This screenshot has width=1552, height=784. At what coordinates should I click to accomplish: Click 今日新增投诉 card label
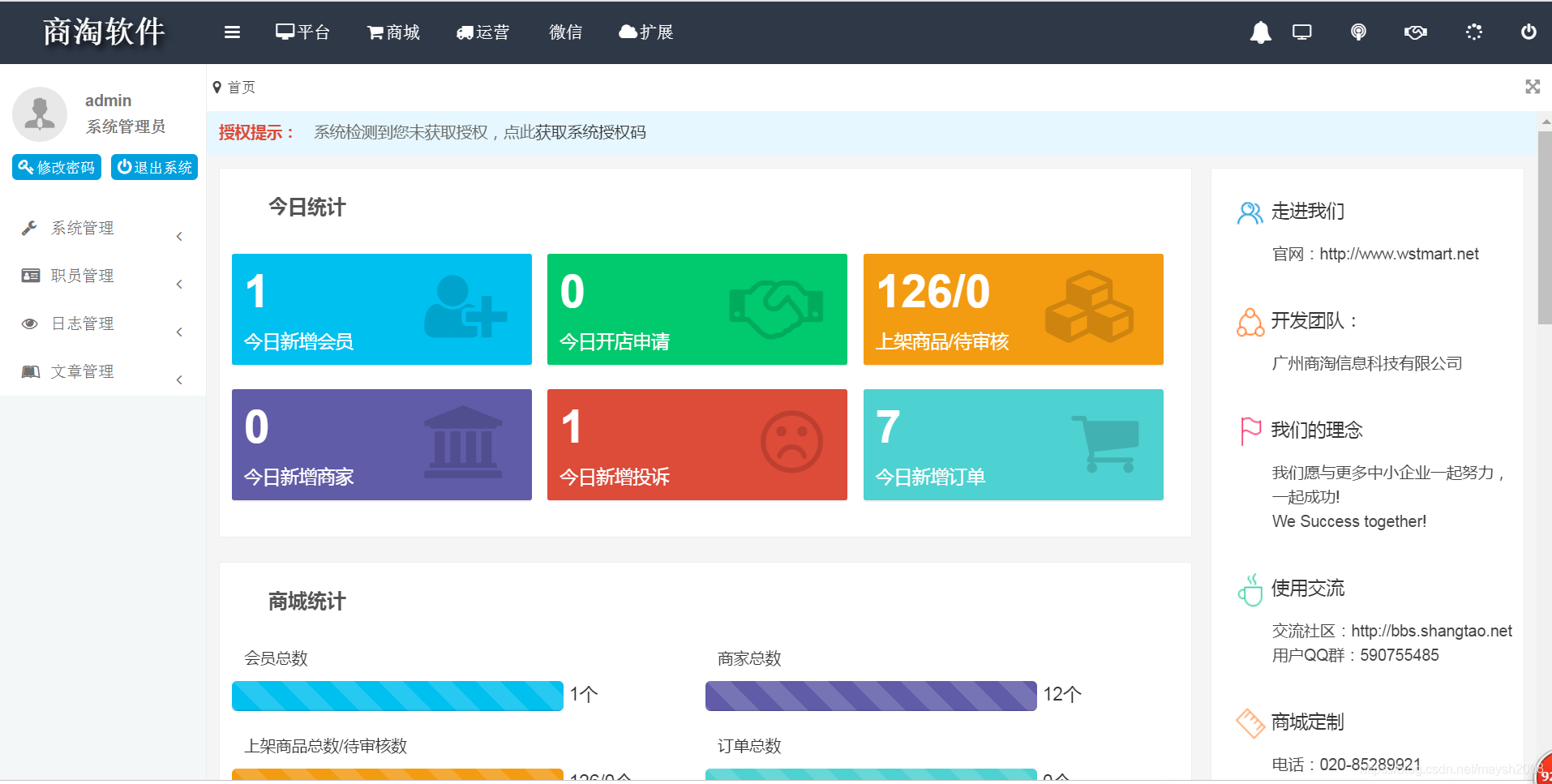tap(615, 478)
